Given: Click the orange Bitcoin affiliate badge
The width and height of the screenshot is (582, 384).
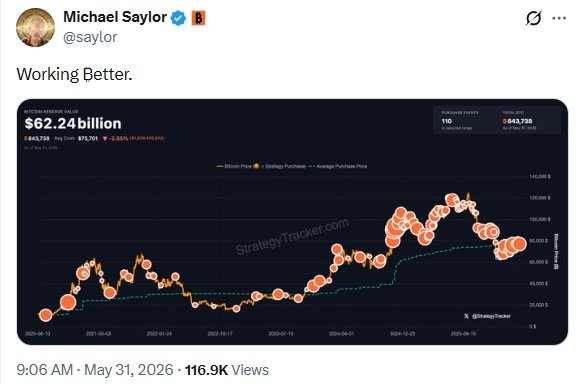Looking at the screenshot, I should click(199, 18).
